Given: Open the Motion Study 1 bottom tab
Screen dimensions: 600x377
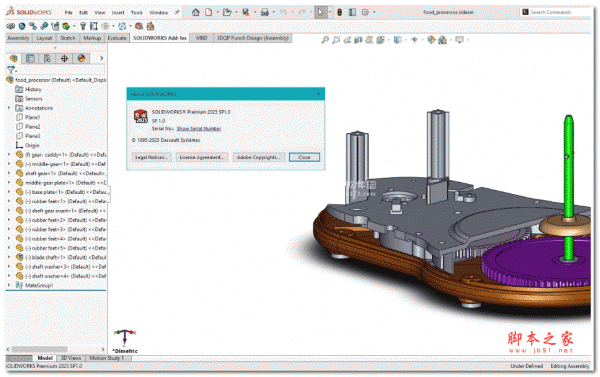Looking at the screenshot, I should tap(106, 358).
